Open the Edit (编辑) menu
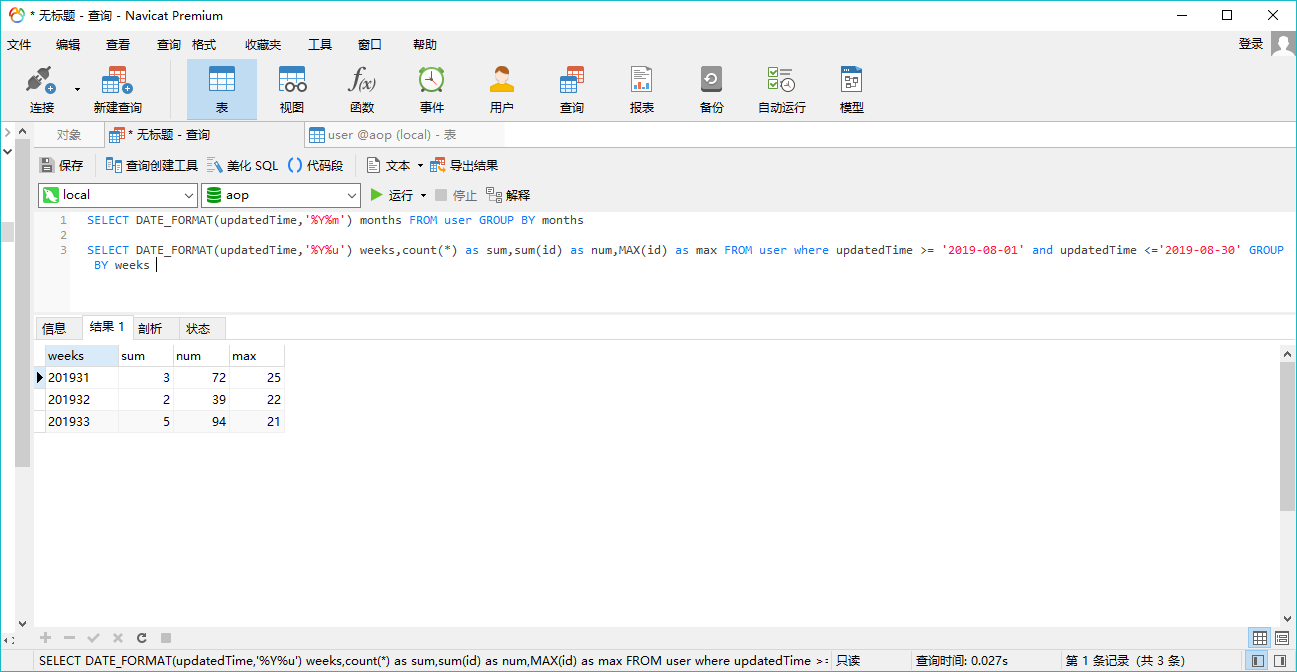 click(68, 45)
